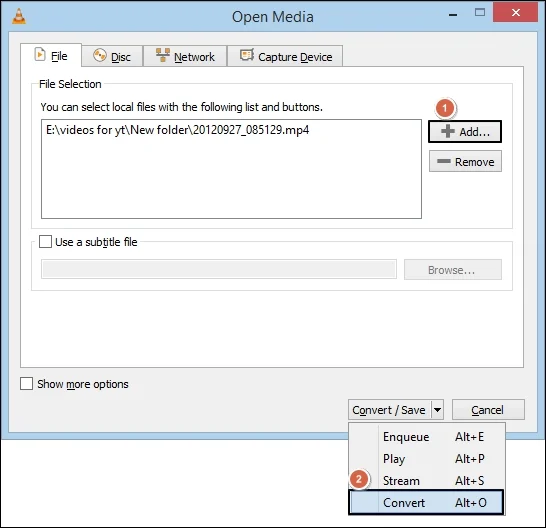Choose Play from the dropdown menu
Viewport: 546px width, 528px height.
(427, 459)
